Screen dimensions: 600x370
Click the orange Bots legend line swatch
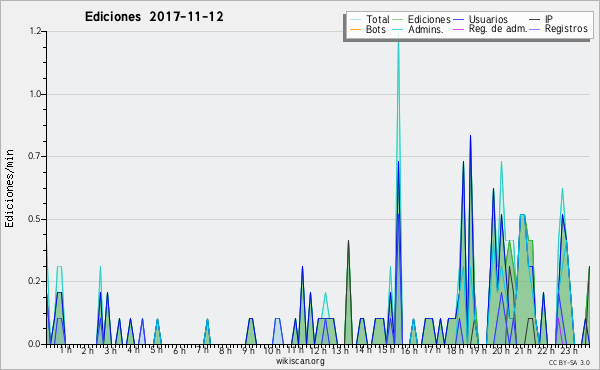355,29
